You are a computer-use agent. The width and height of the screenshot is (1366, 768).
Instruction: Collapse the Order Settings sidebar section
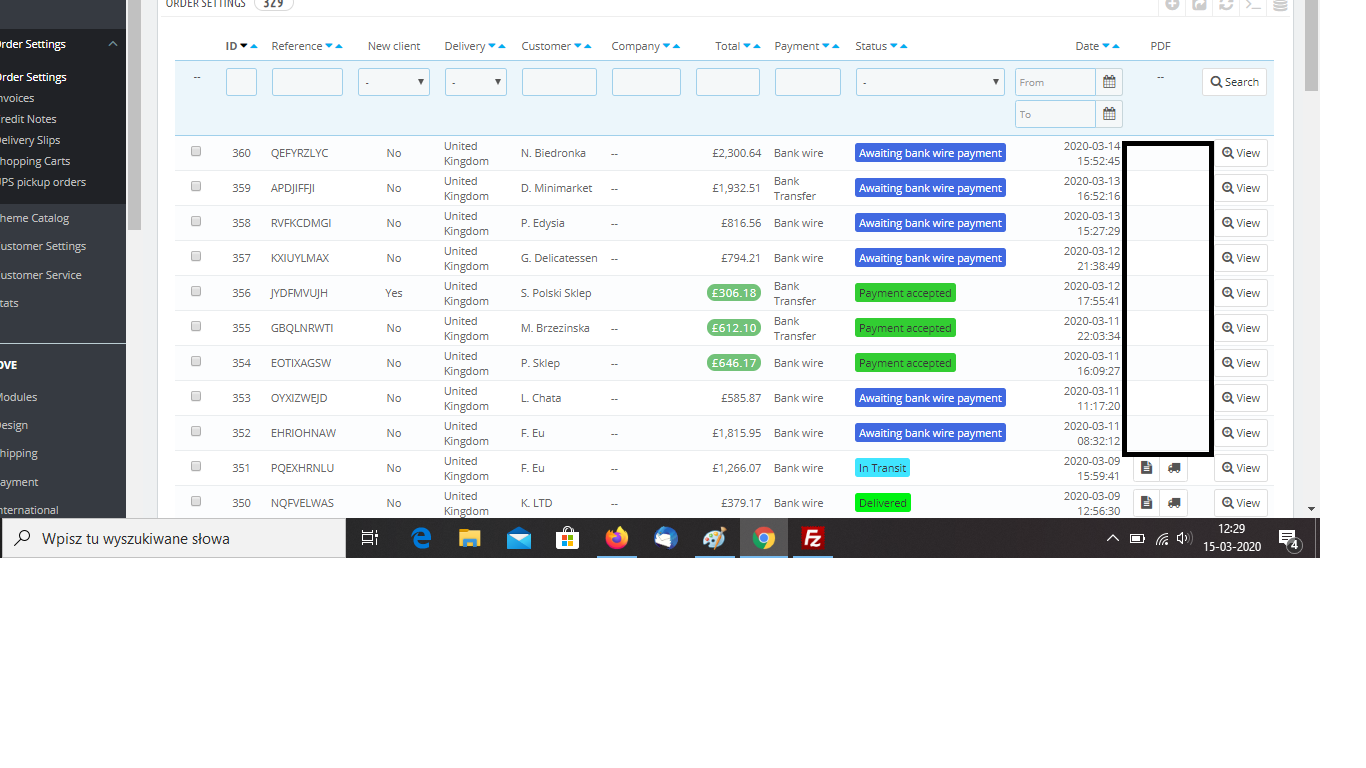tap(113, 44)
